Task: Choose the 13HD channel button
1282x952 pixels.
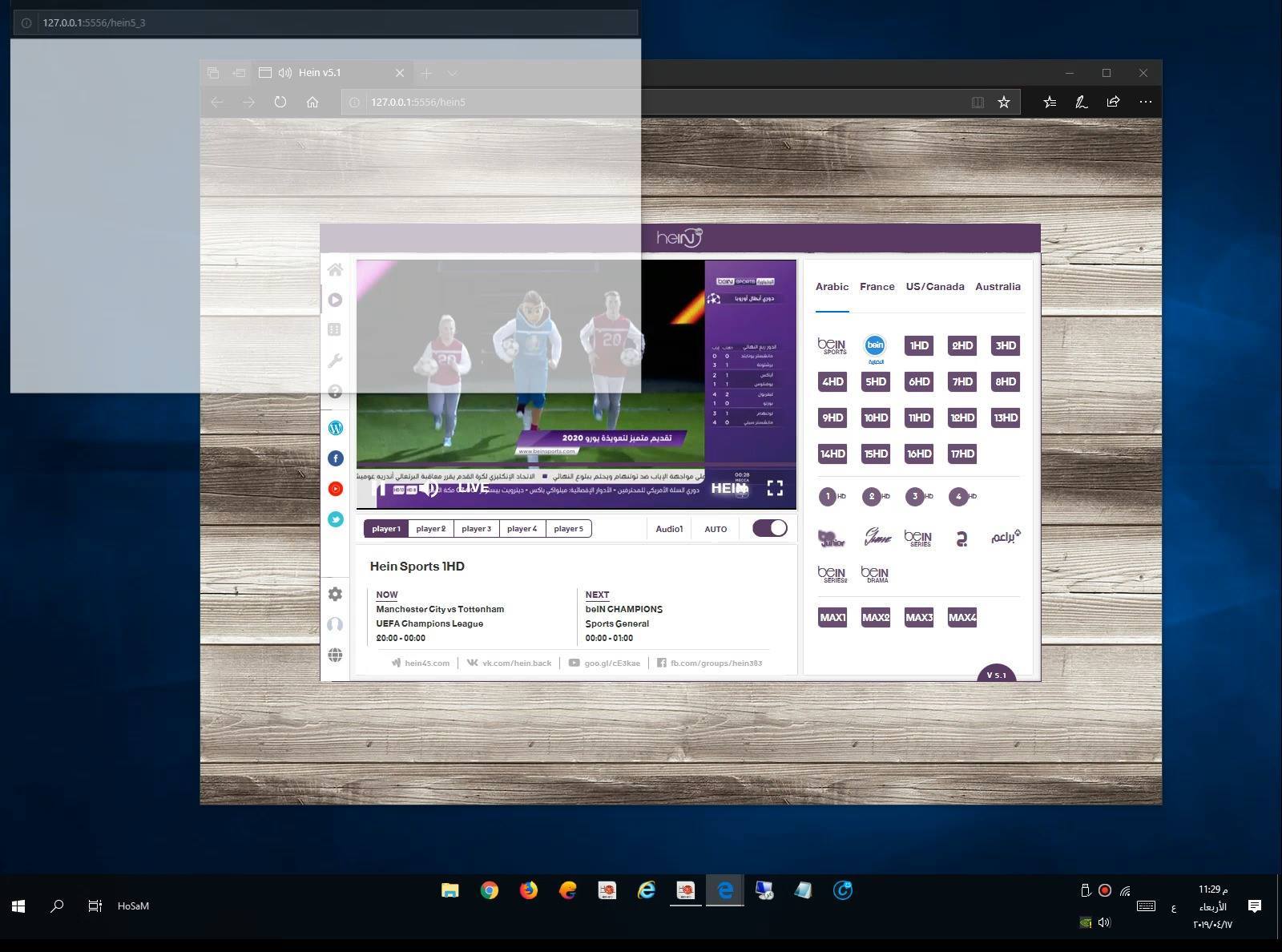Action: (1006, 418)
